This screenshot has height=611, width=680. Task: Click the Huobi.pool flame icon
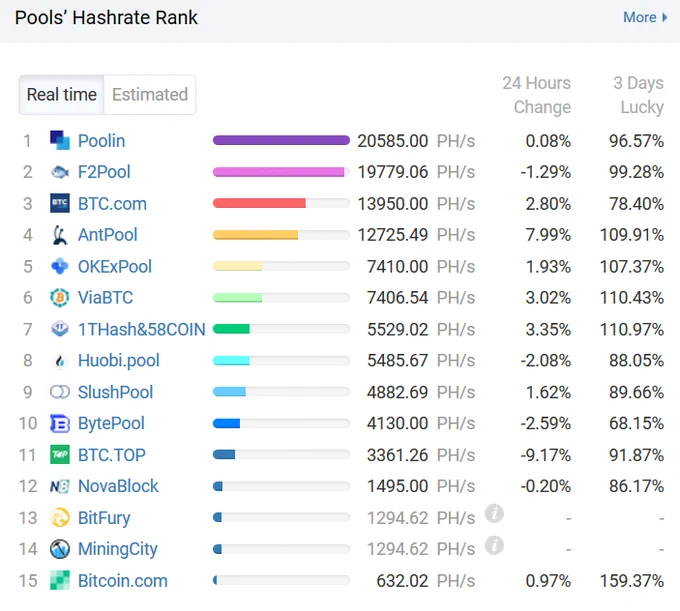60,360
